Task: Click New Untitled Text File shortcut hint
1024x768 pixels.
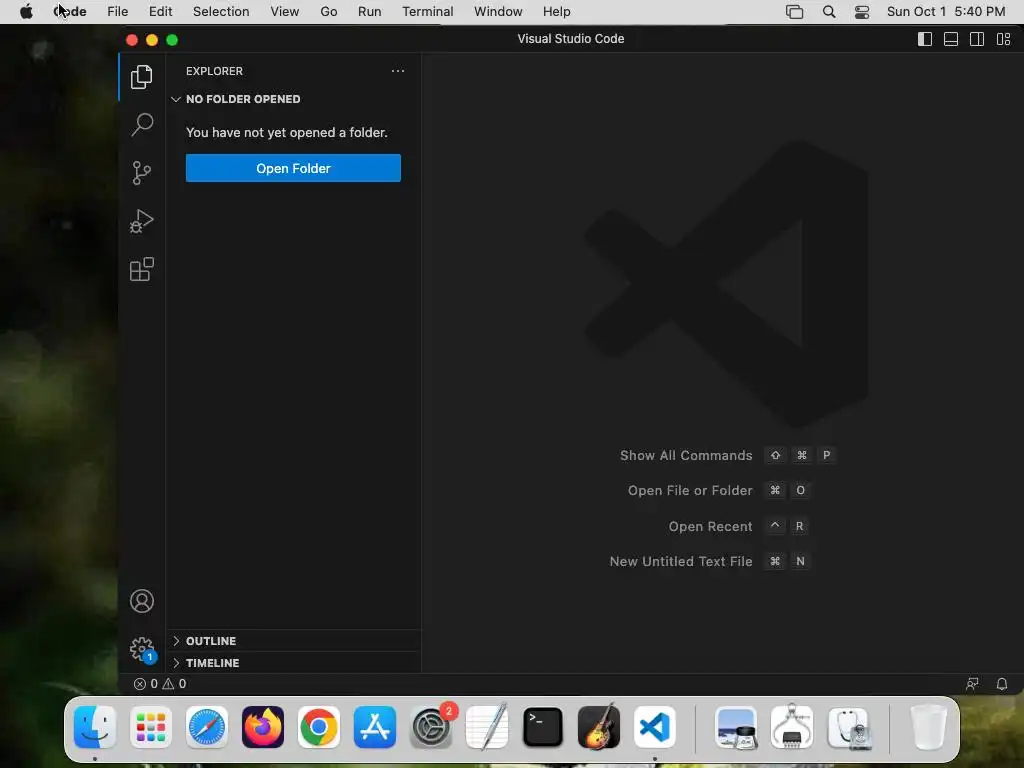Action: click(709, 562)
